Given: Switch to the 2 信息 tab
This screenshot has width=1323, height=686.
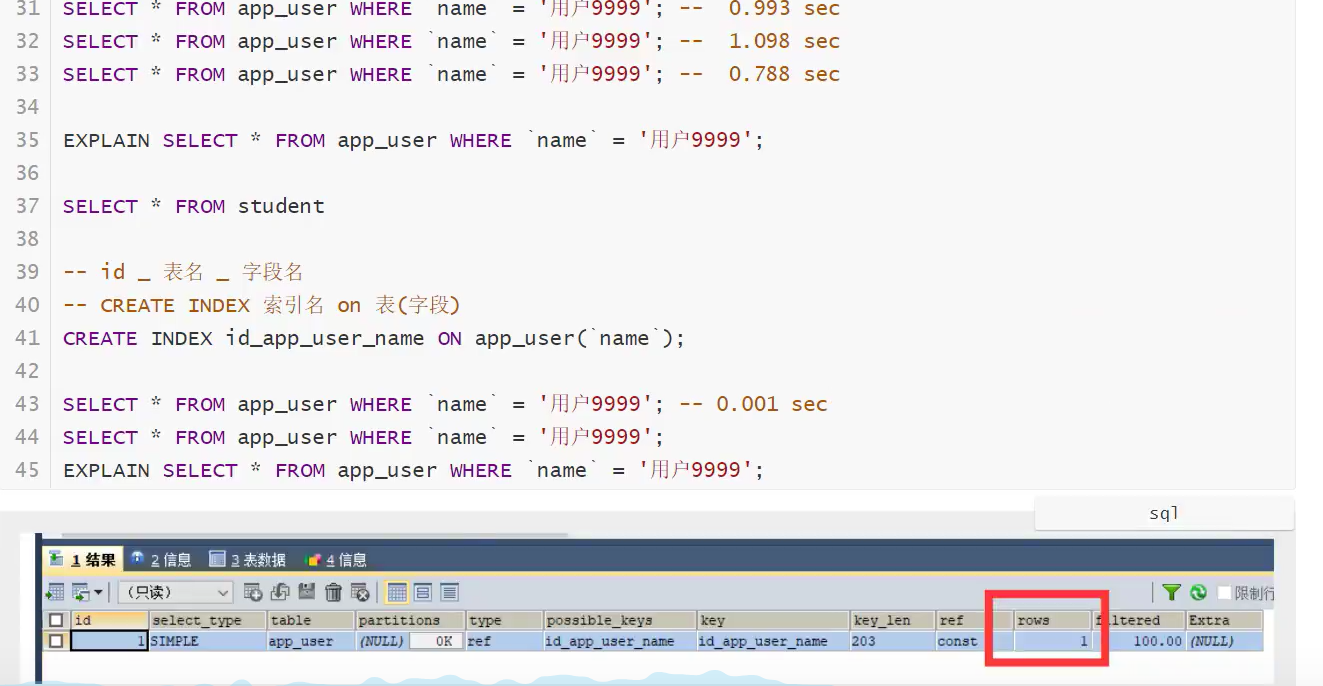Looking at the screenshot, I should tap(160, 559).
